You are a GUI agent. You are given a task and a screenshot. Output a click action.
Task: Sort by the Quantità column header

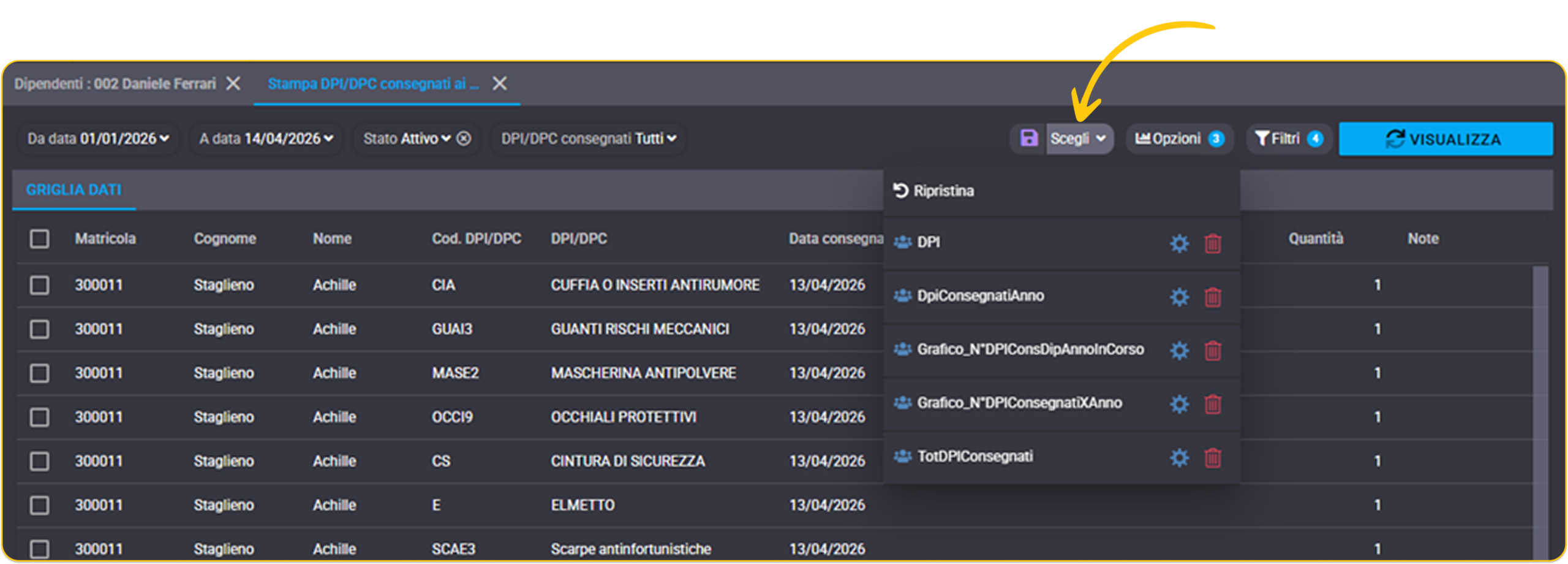1316,238
